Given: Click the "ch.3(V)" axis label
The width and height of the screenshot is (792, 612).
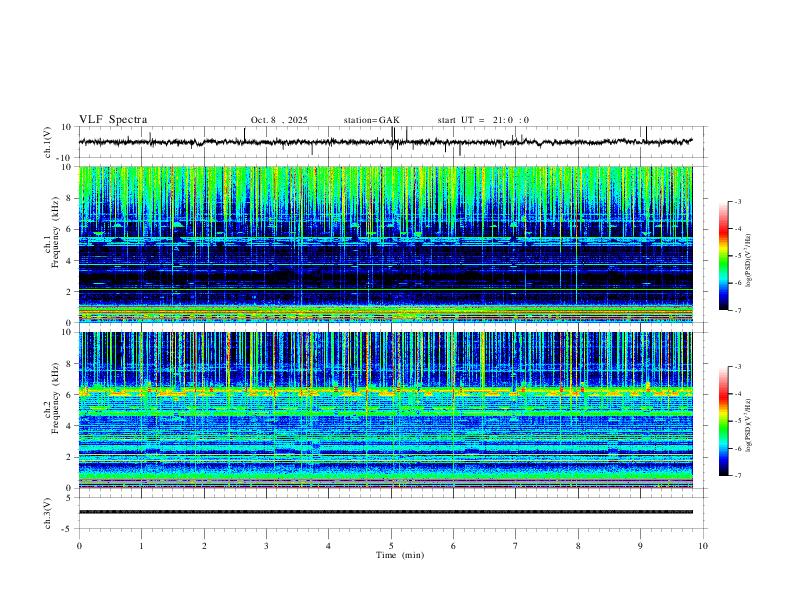Looking at the screenshot, I should 48,514.
